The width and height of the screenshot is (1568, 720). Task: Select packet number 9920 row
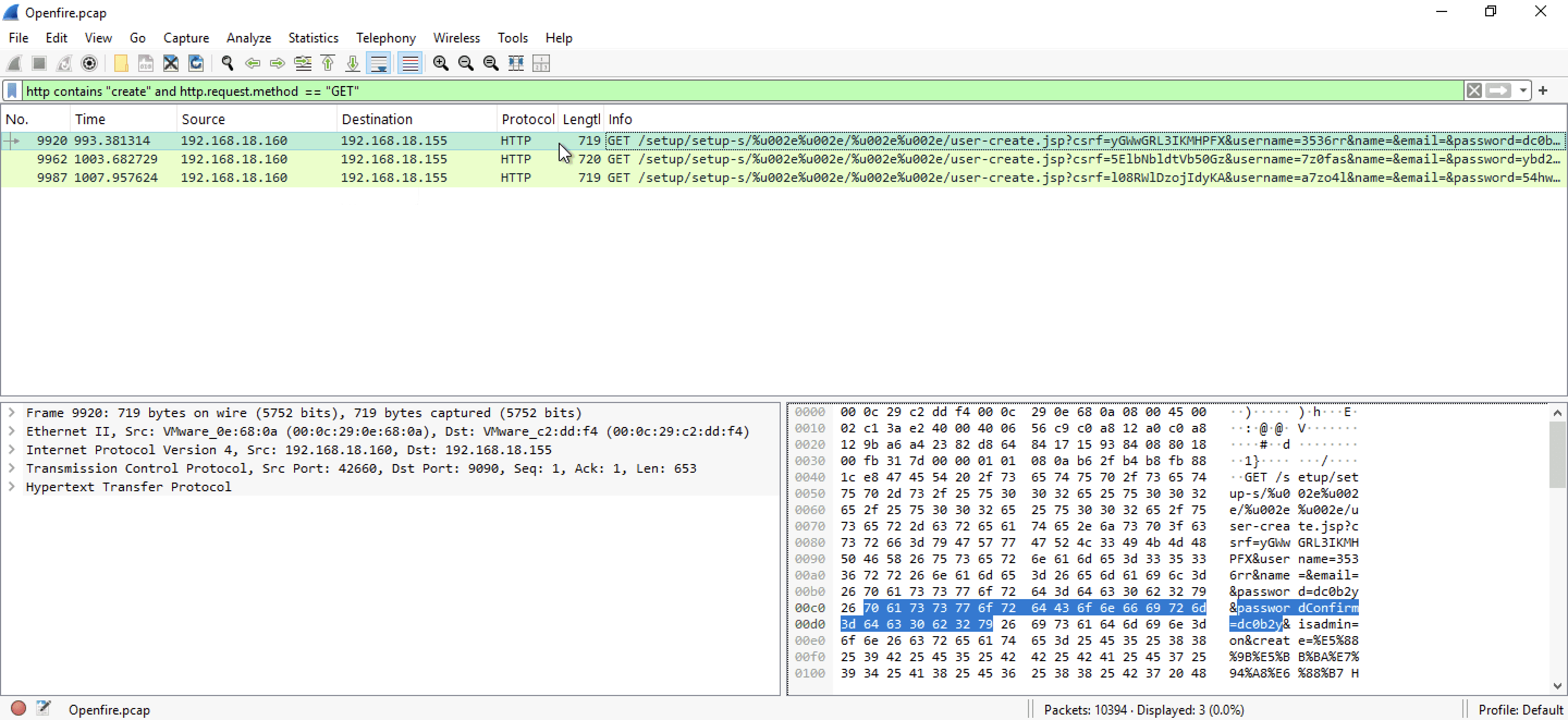[783, 141]
